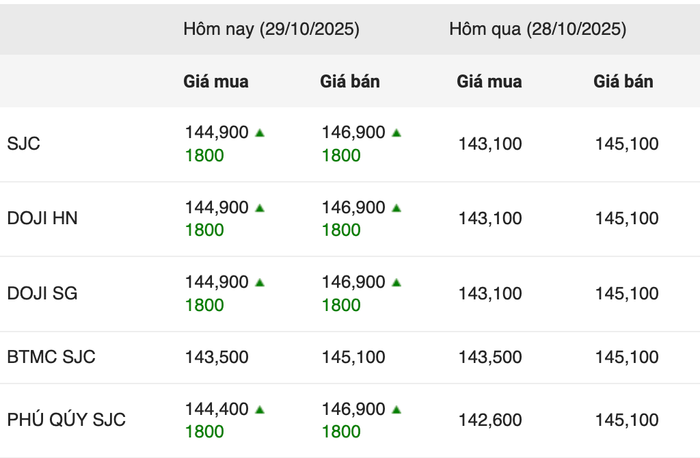Viewport: 700px width, 458px height.
Task: Click up arrow beside PHÚ QUÝ SJC sell price
Action: pyautogui.click(x=397, y=409)
